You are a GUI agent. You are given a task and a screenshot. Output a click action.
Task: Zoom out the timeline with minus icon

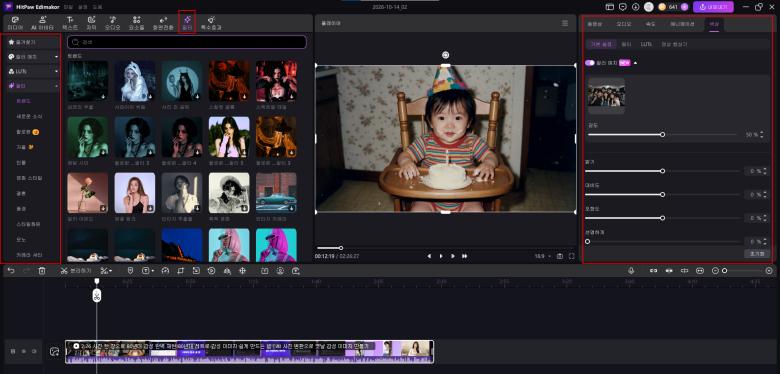click(716, 271)
